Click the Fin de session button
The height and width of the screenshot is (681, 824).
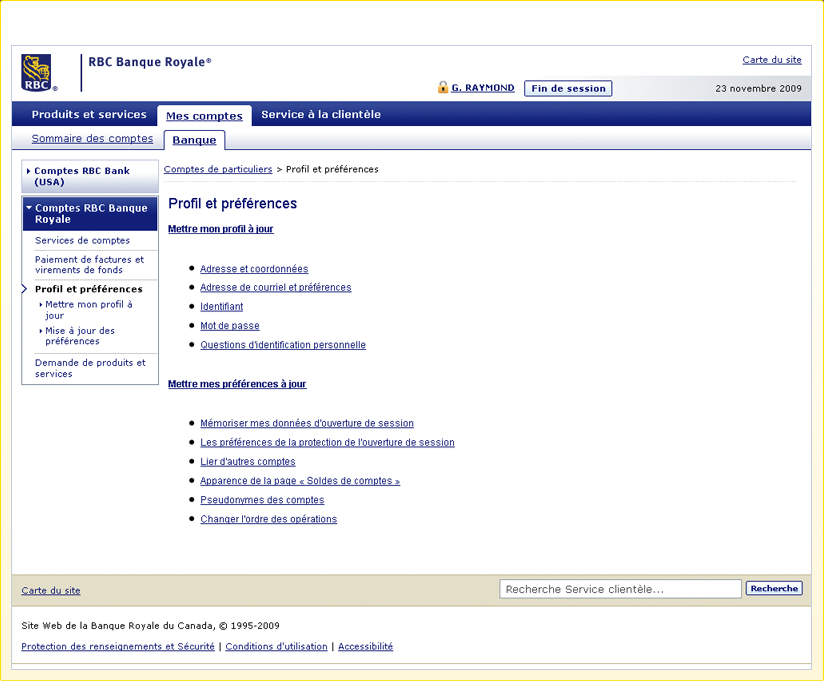(x=568, y=88)
